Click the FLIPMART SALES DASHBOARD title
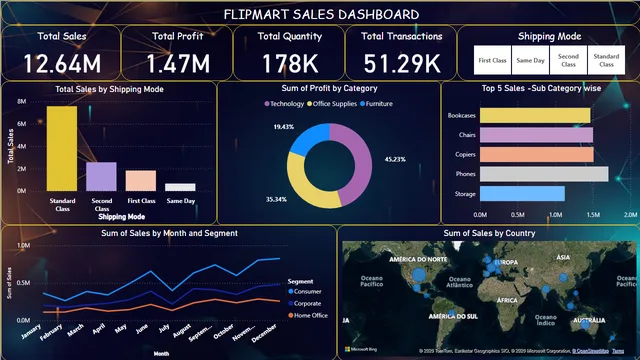Image resolution: width=640 pixels, height=360 pixels. point(321,15)
